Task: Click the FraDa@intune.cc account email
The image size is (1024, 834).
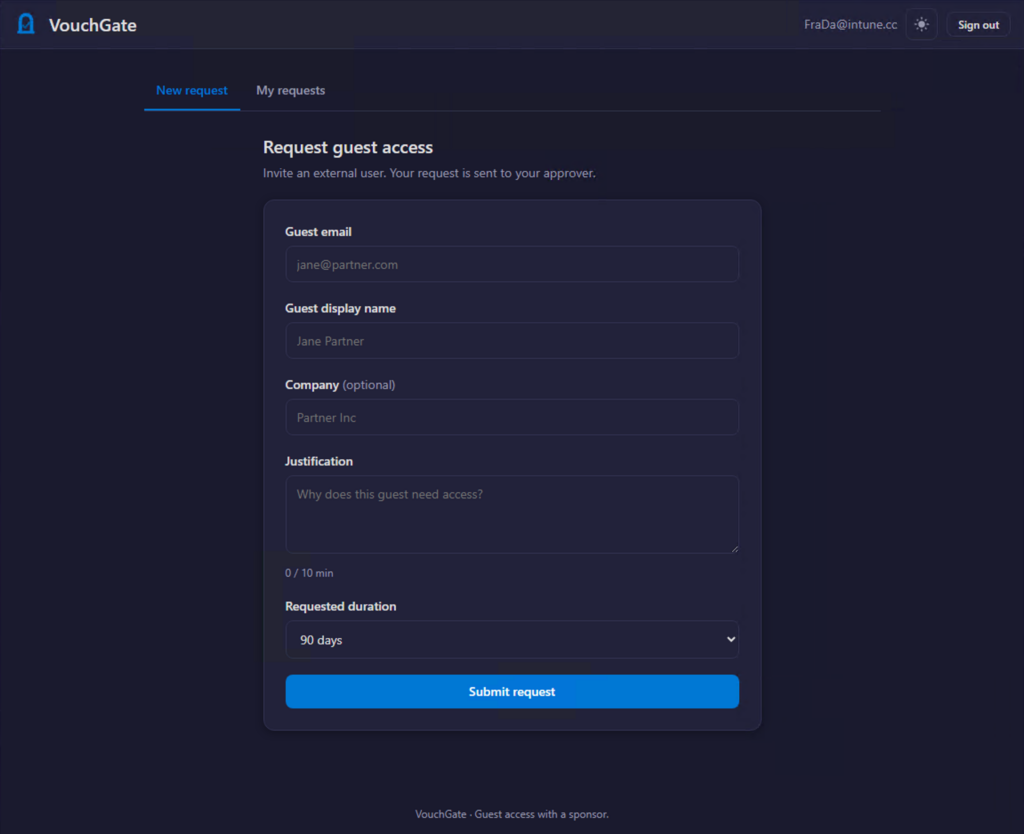Action: coord(850,25)
